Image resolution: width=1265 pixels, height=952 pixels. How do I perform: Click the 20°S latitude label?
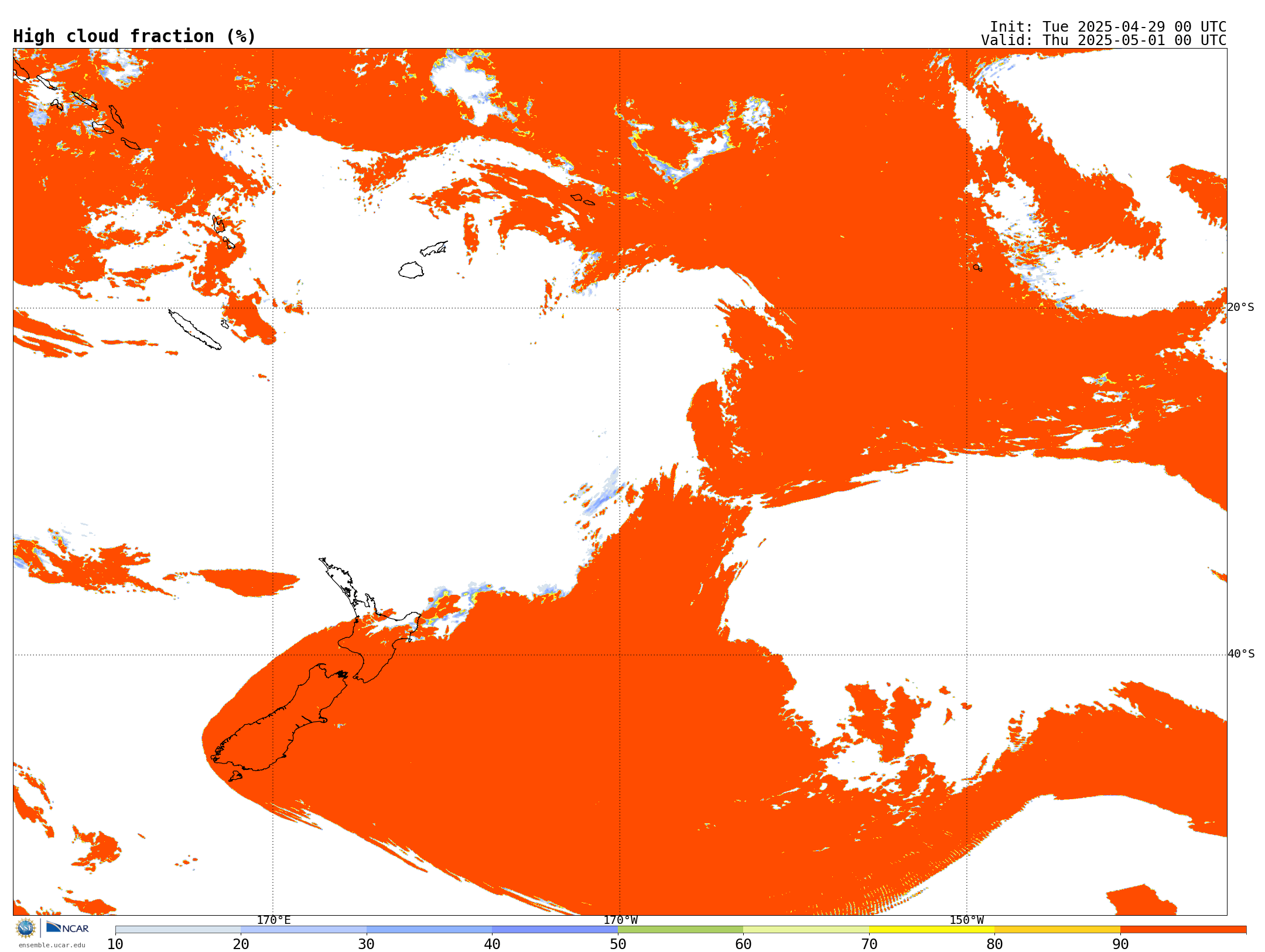(x=1240, y=307)
